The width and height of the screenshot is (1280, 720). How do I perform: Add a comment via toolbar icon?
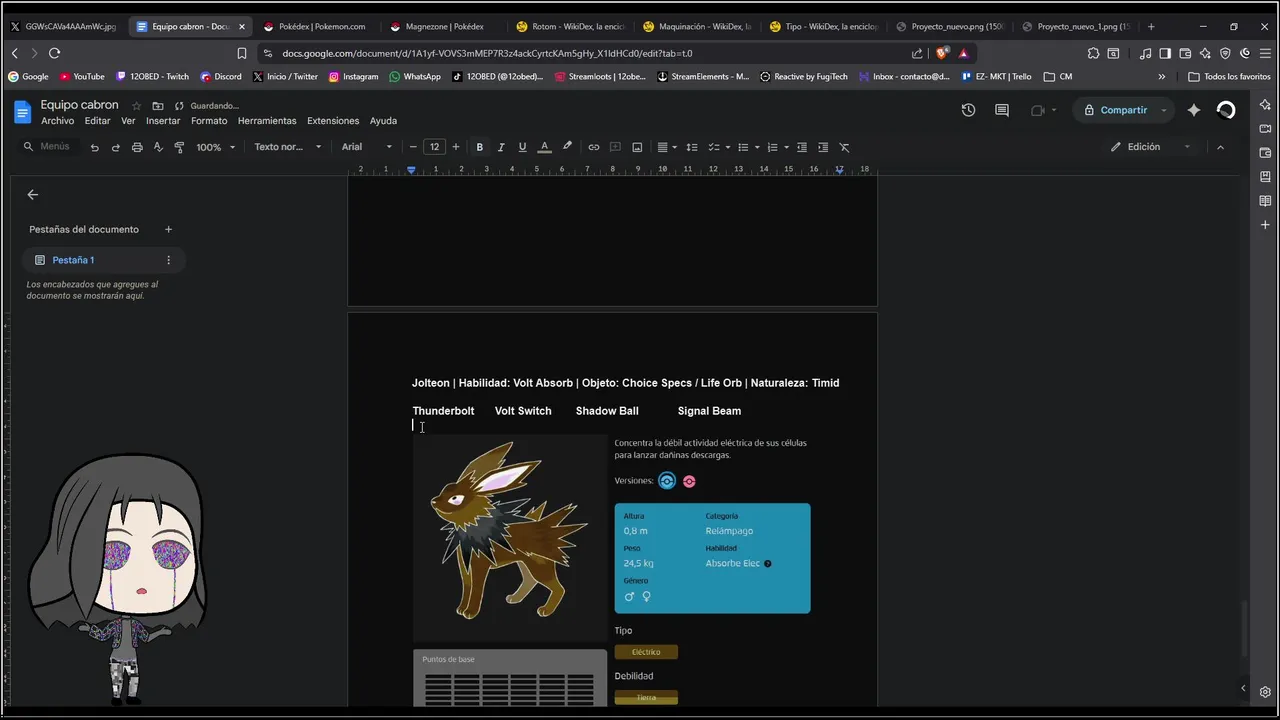[x=615, y=147]
